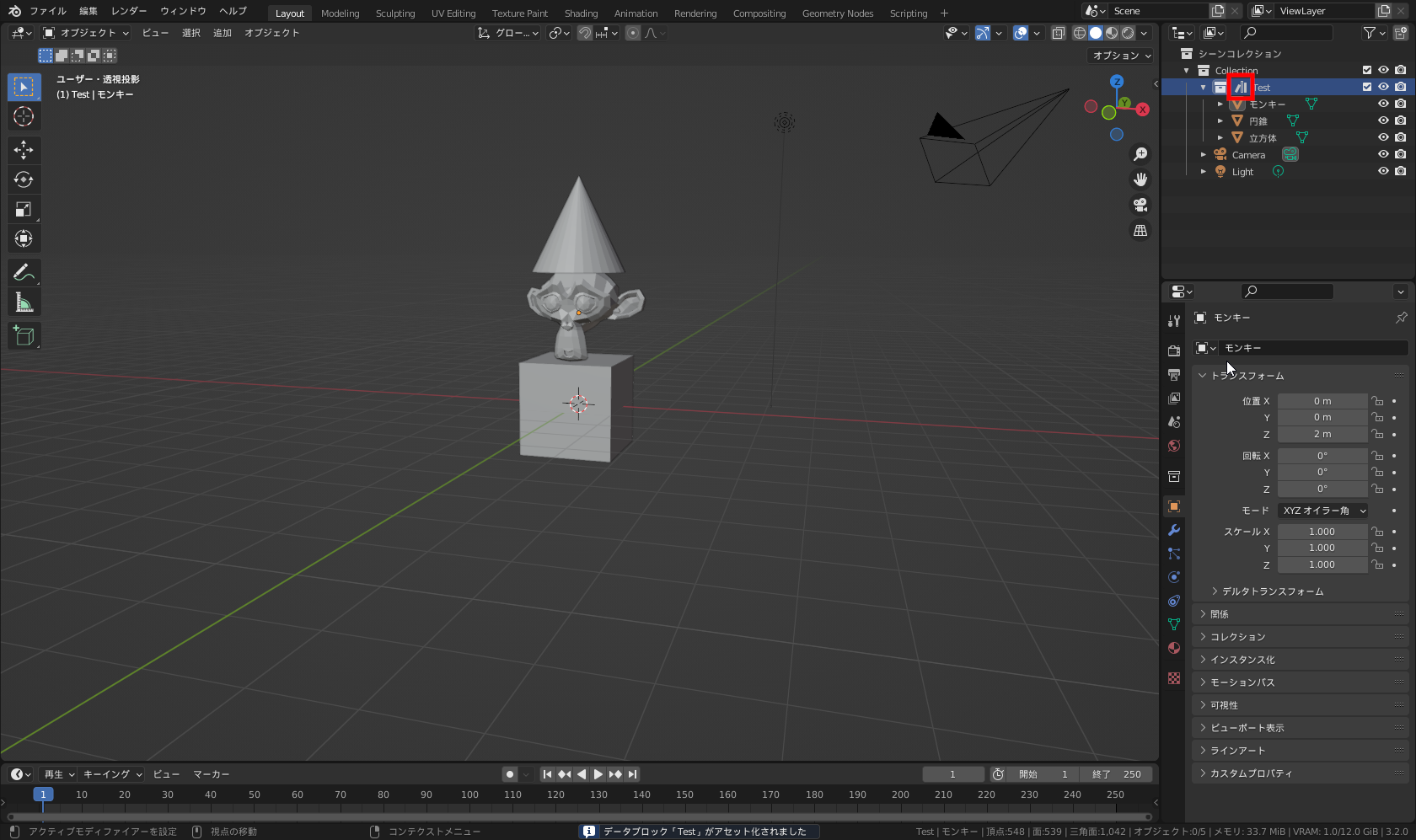The height and width of the screenshot is (840, 1416).
Task: Hide the Camera object in viewport
Action: point(1383,154)
